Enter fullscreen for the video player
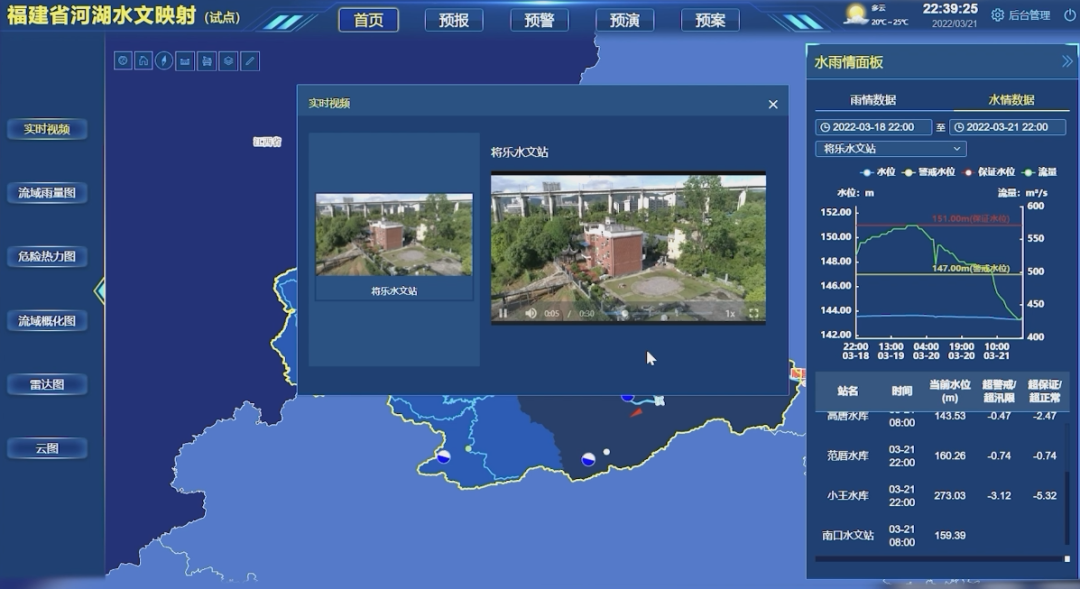 pos(754,313)
